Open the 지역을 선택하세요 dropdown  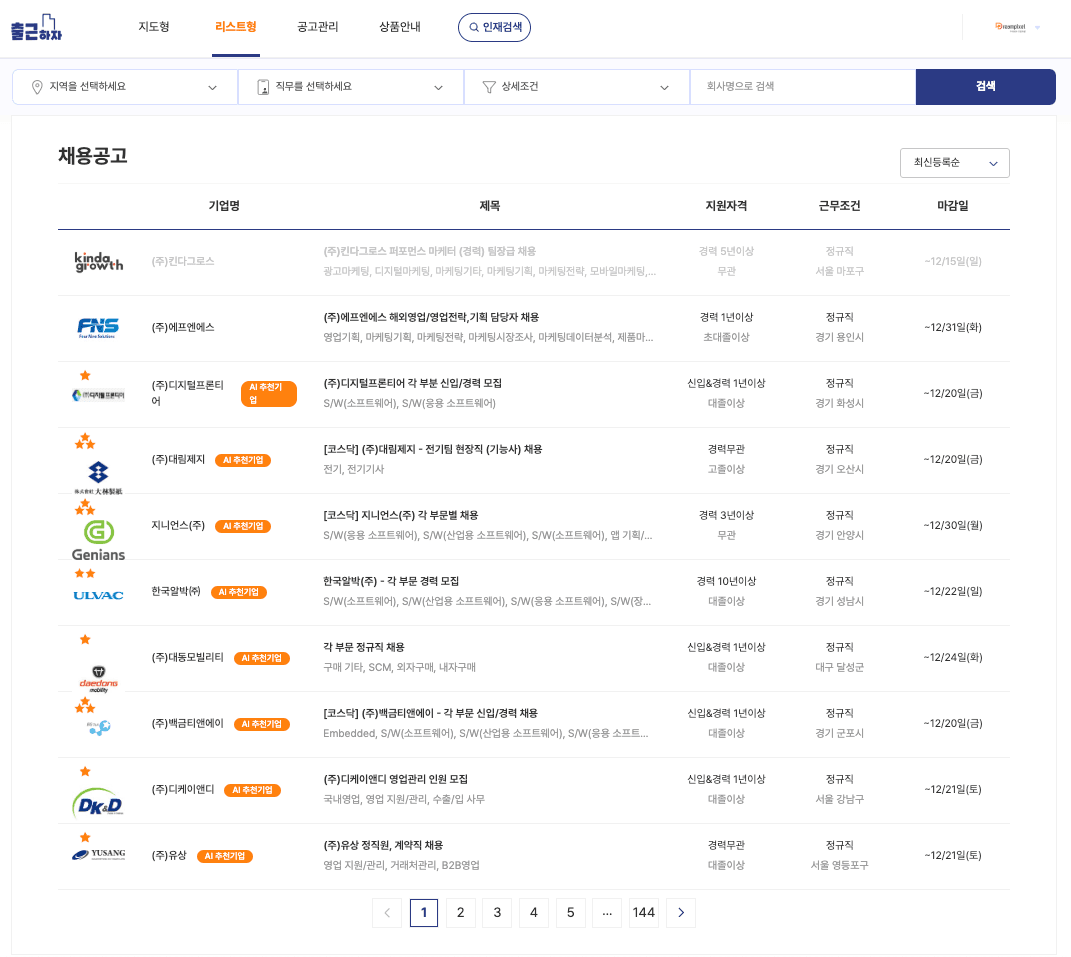coord(125,87)
